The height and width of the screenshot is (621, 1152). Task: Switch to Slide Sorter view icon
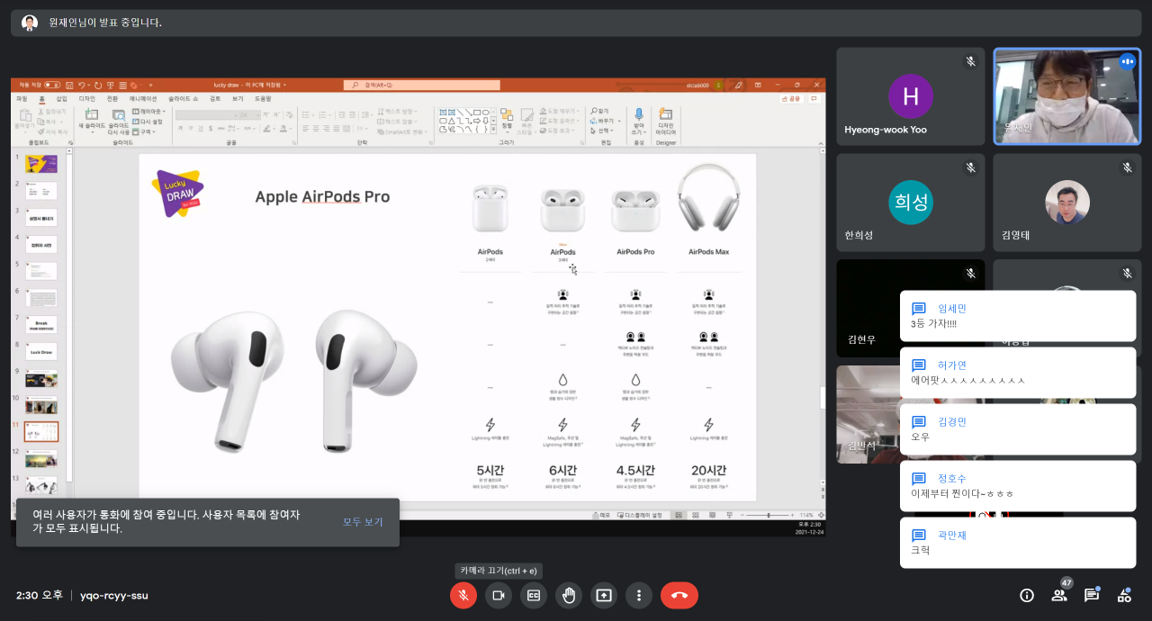[x=695, y=515]
